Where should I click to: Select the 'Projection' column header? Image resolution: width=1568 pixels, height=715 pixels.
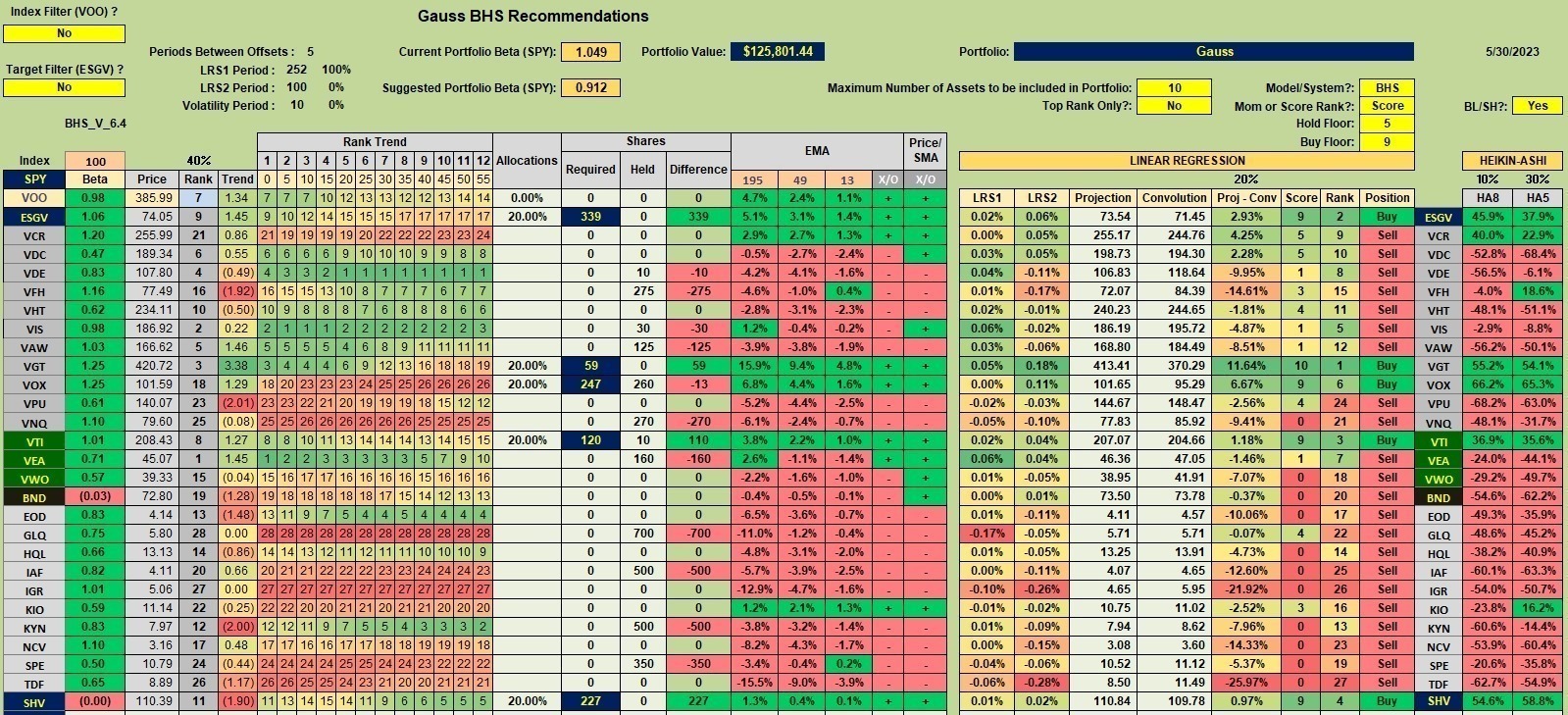[x=1102, y=198]
